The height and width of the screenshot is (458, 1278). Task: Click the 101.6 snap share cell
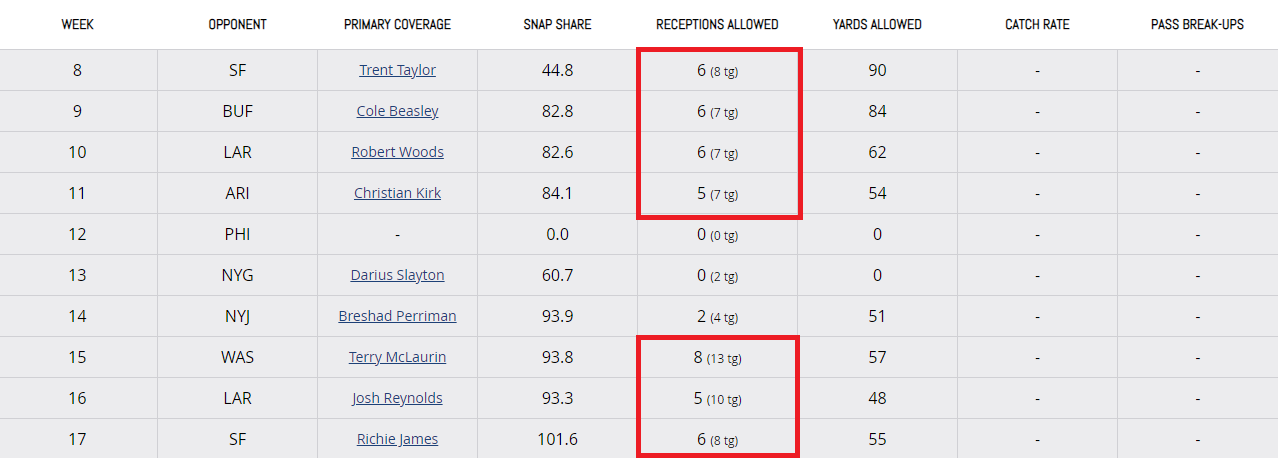pos(557,439)
